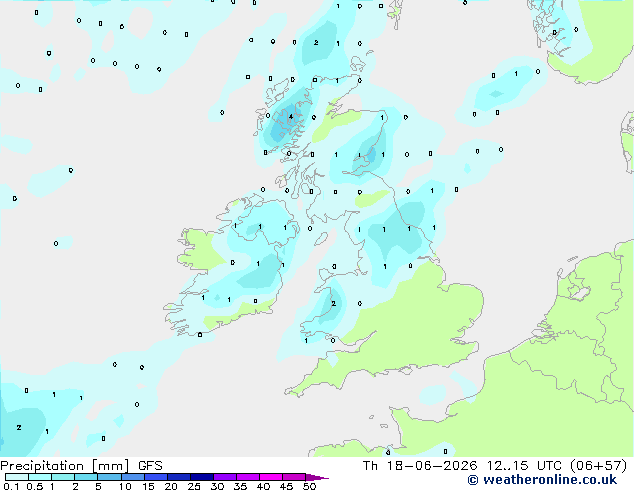Screen dimensions: 634x490
Task: Click the over-50 arrow tip of legend
Action: click(x=317, y=477)
